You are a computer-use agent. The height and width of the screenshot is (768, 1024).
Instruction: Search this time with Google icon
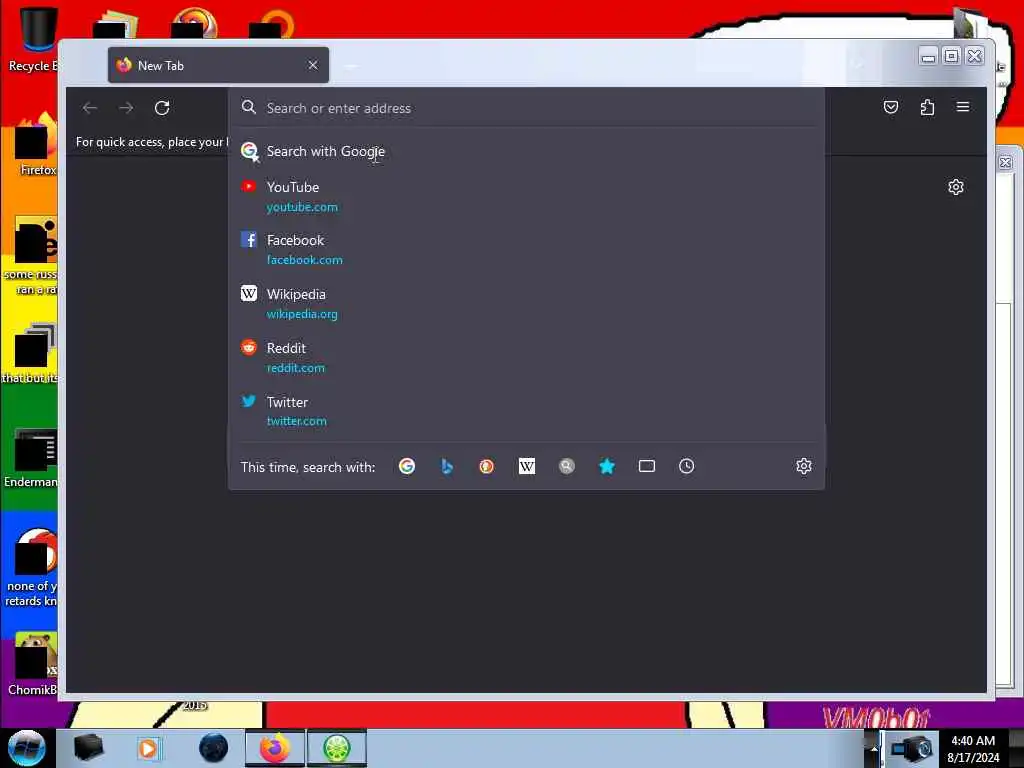coord(407,466)
